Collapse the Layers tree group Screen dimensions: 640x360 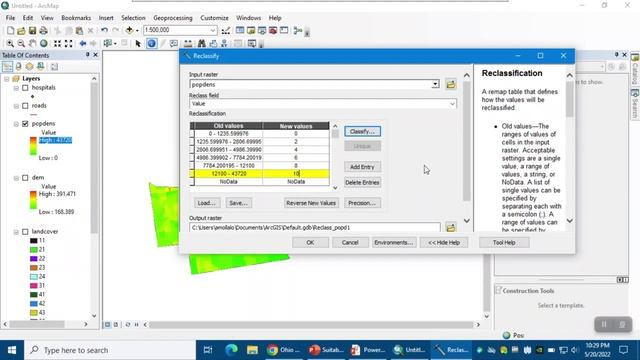pyautogui.click(x=7, y=78)
